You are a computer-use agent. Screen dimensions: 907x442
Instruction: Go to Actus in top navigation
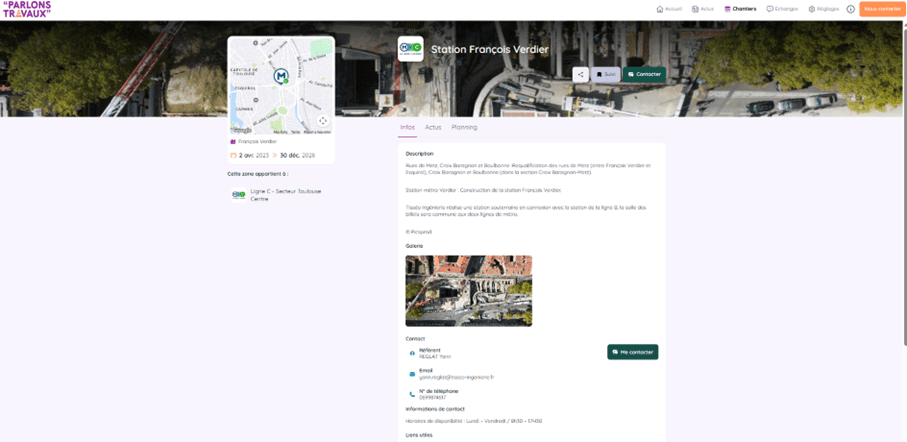[703, 9]
